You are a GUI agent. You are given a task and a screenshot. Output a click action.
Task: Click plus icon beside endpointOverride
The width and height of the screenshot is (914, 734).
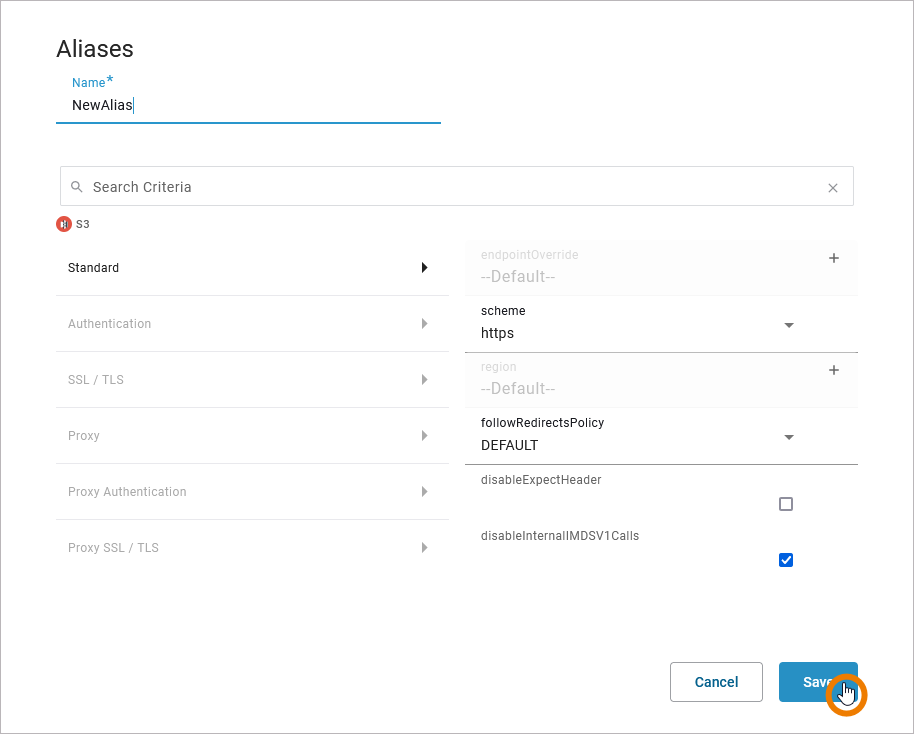(834, 258)
